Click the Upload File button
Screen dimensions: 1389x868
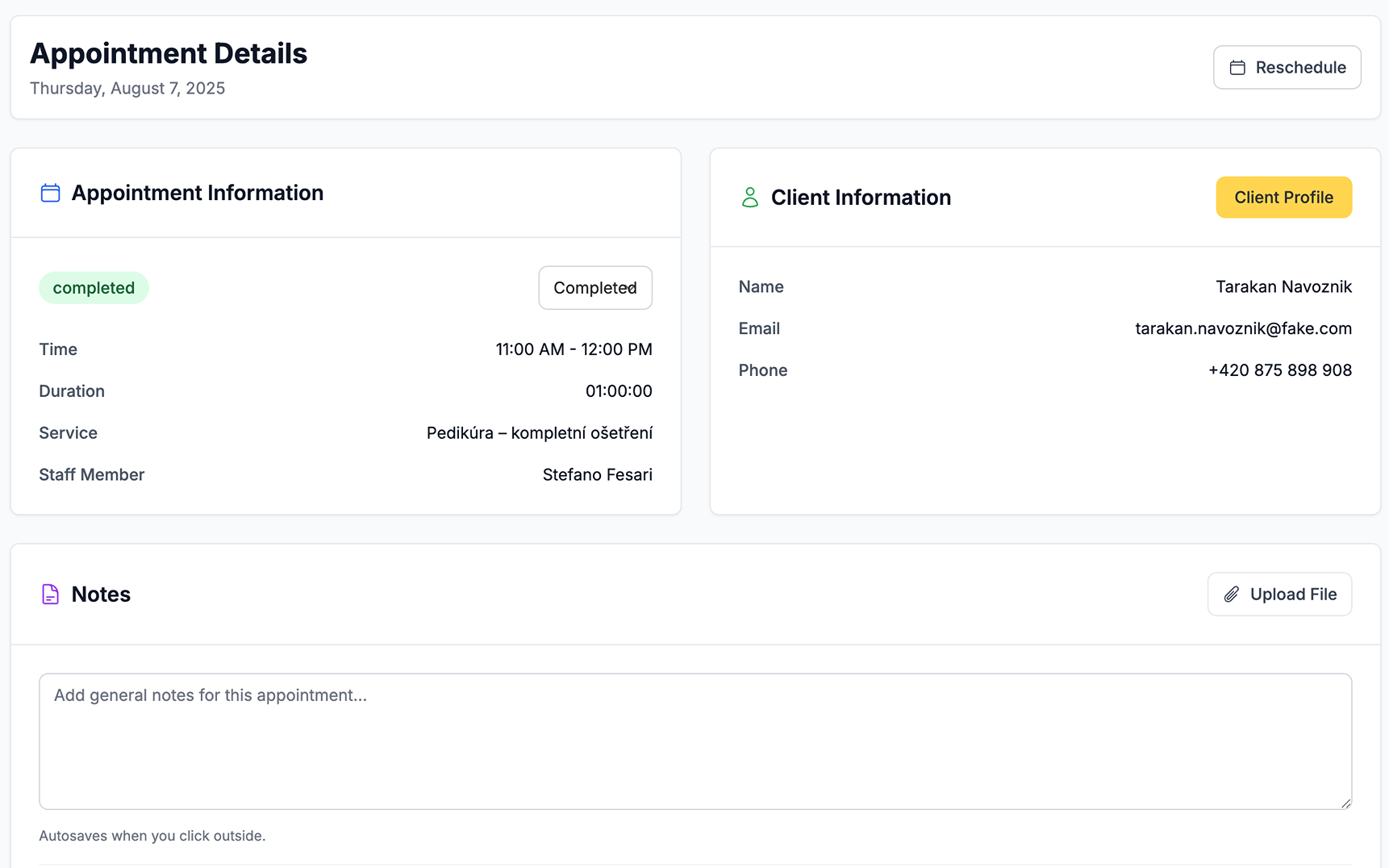1279,595
